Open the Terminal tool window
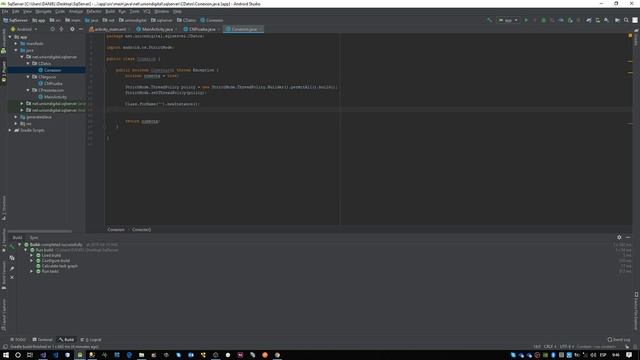The height and width of the screenshot is (360, 640). [42, 340]
